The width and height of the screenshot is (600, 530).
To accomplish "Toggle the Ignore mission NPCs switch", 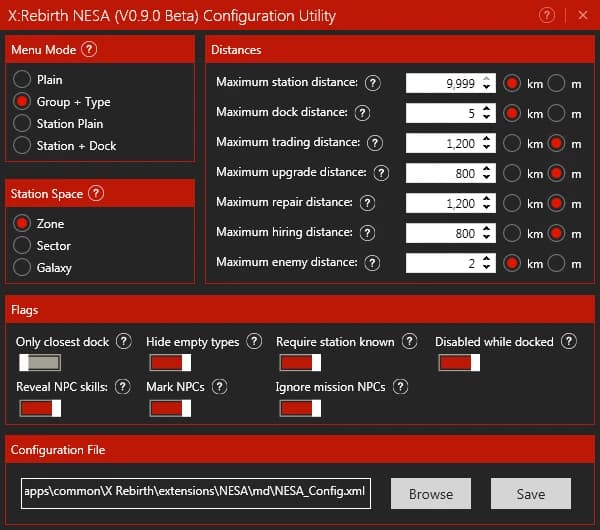I will (x=300, y=408).
